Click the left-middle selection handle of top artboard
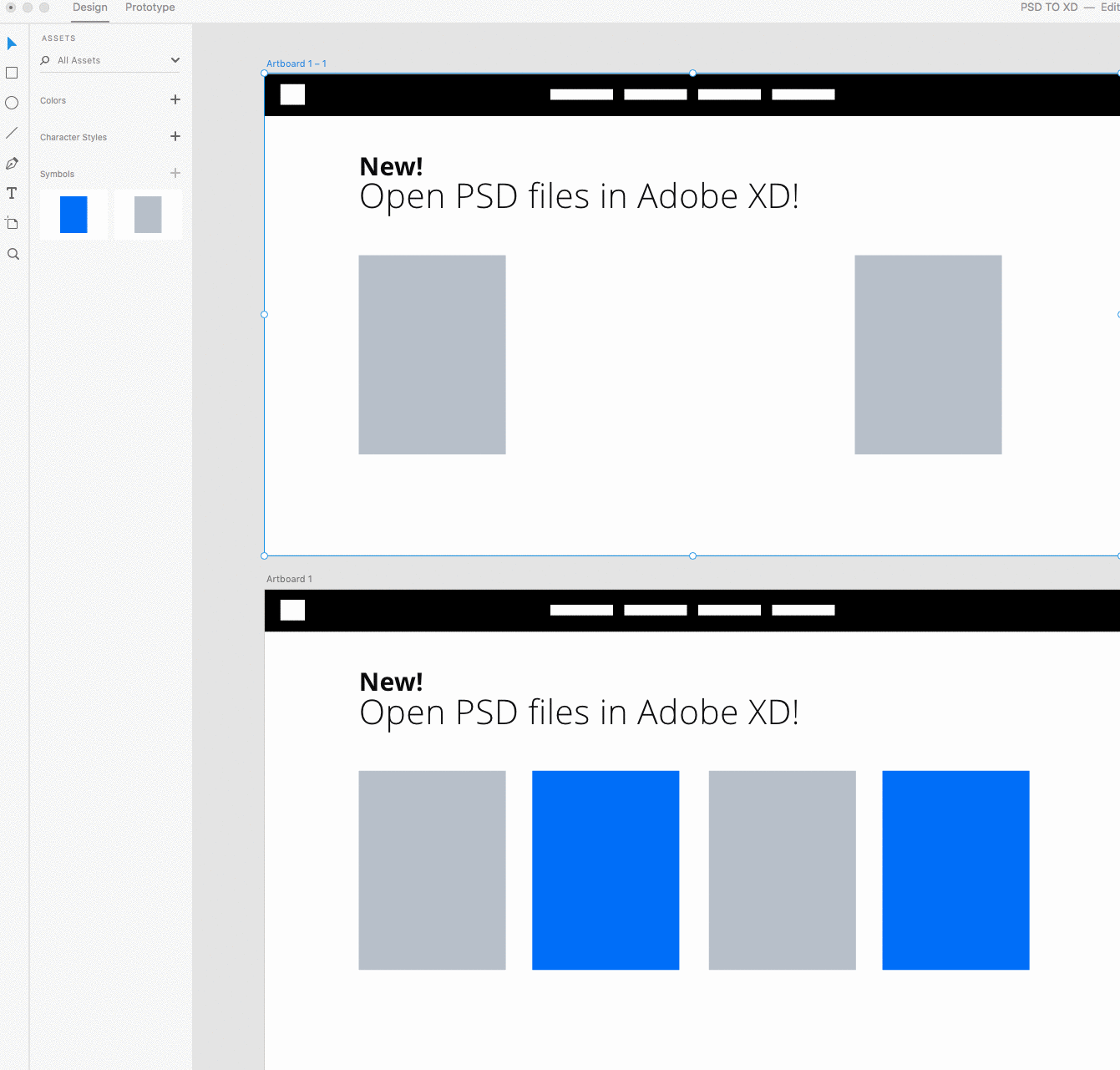This screenshot has height=1070, width=1120. point(265,315)
